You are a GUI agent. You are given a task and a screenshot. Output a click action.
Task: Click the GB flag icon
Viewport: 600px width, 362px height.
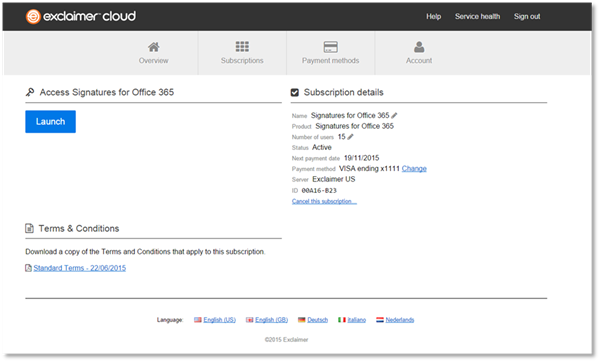pyautogui.click(x=249, y=320)
